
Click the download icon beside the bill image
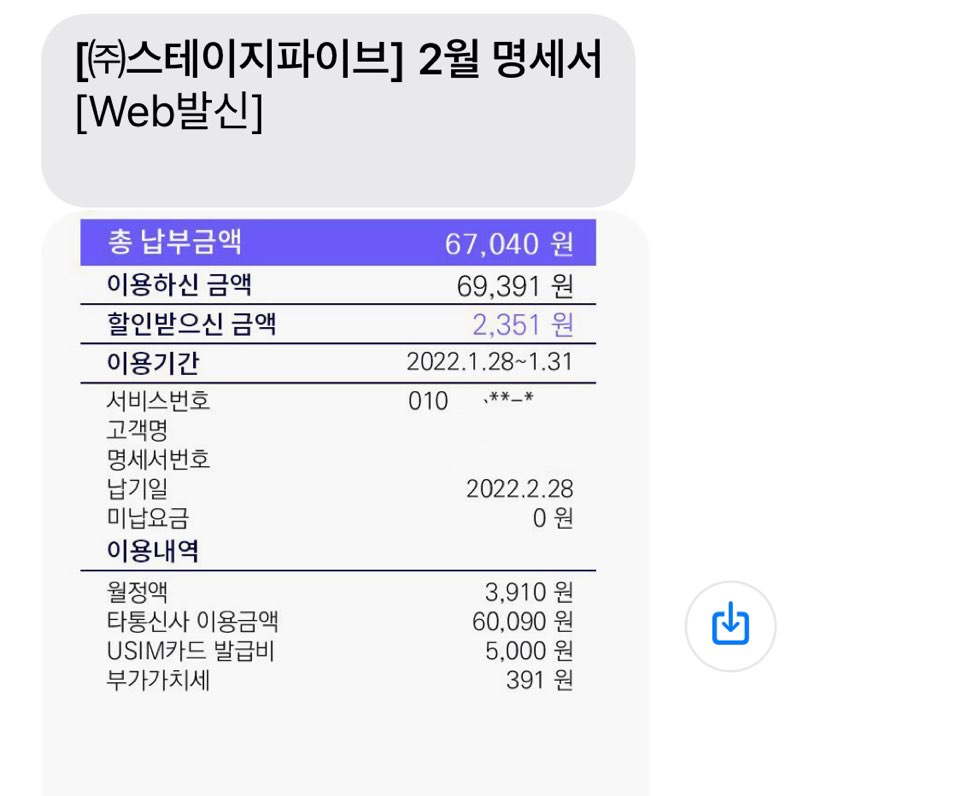pos(729,625)
